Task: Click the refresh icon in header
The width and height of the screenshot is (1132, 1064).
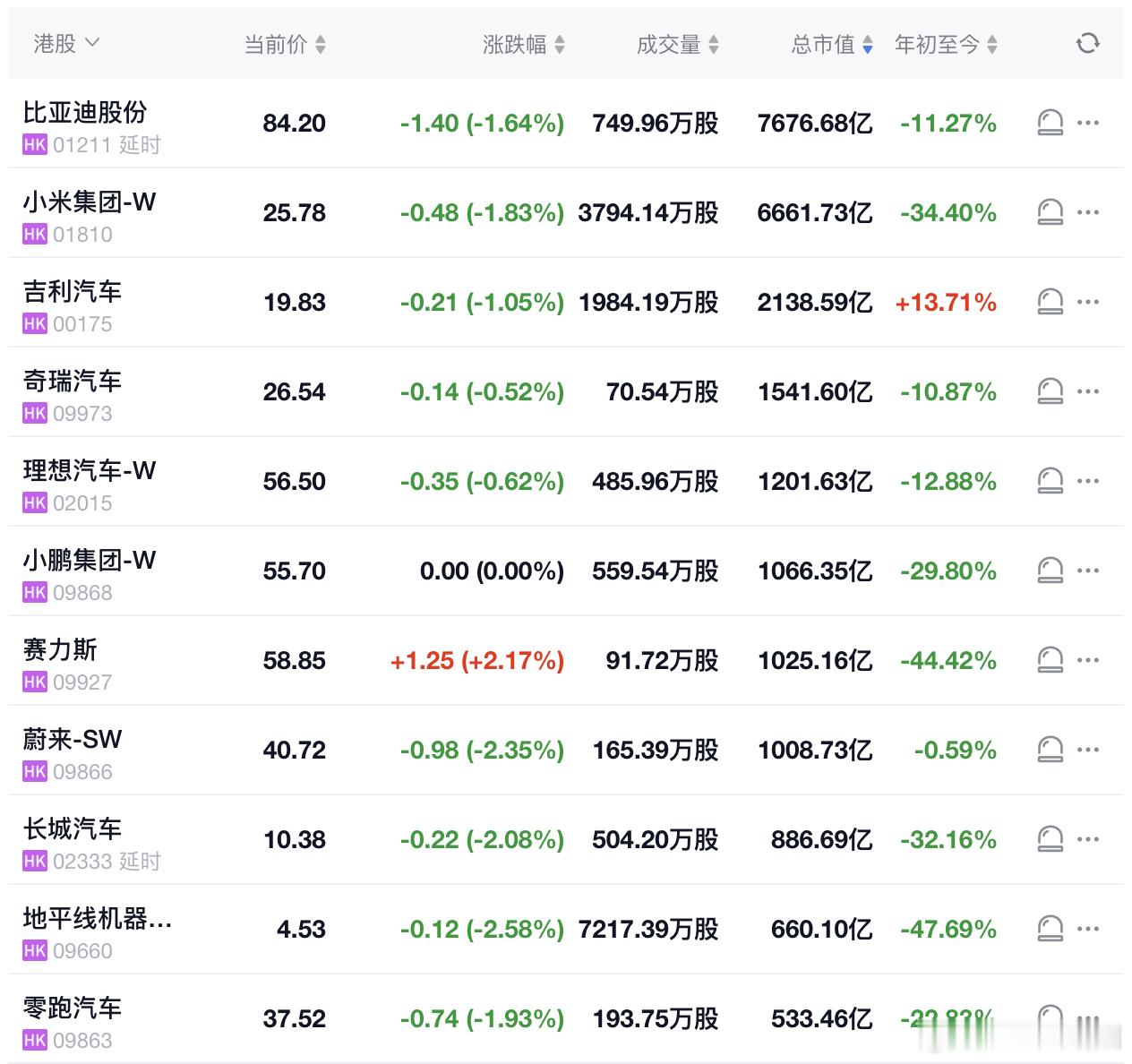Action: point(1087,43)
